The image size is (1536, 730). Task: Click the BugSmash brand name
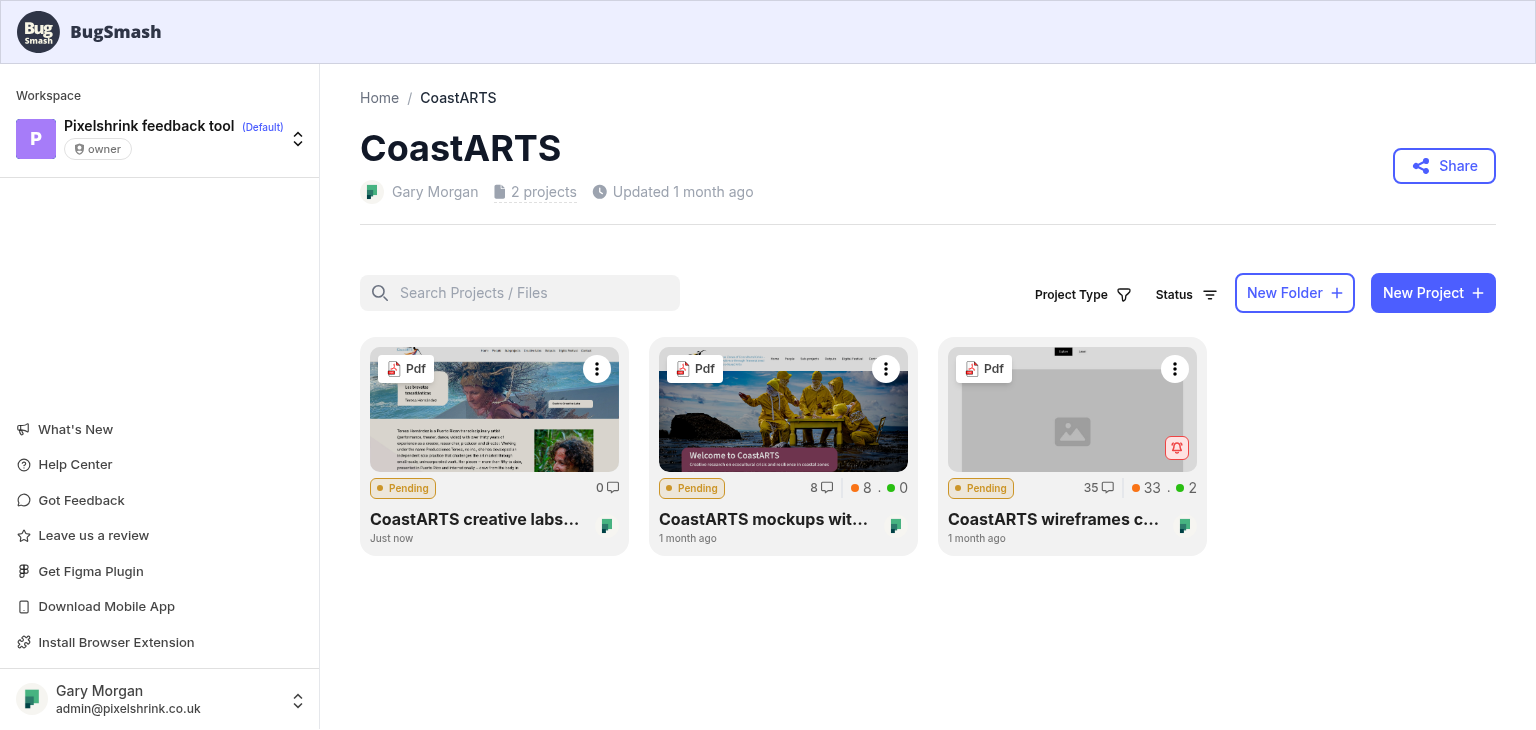click(116, 32)
